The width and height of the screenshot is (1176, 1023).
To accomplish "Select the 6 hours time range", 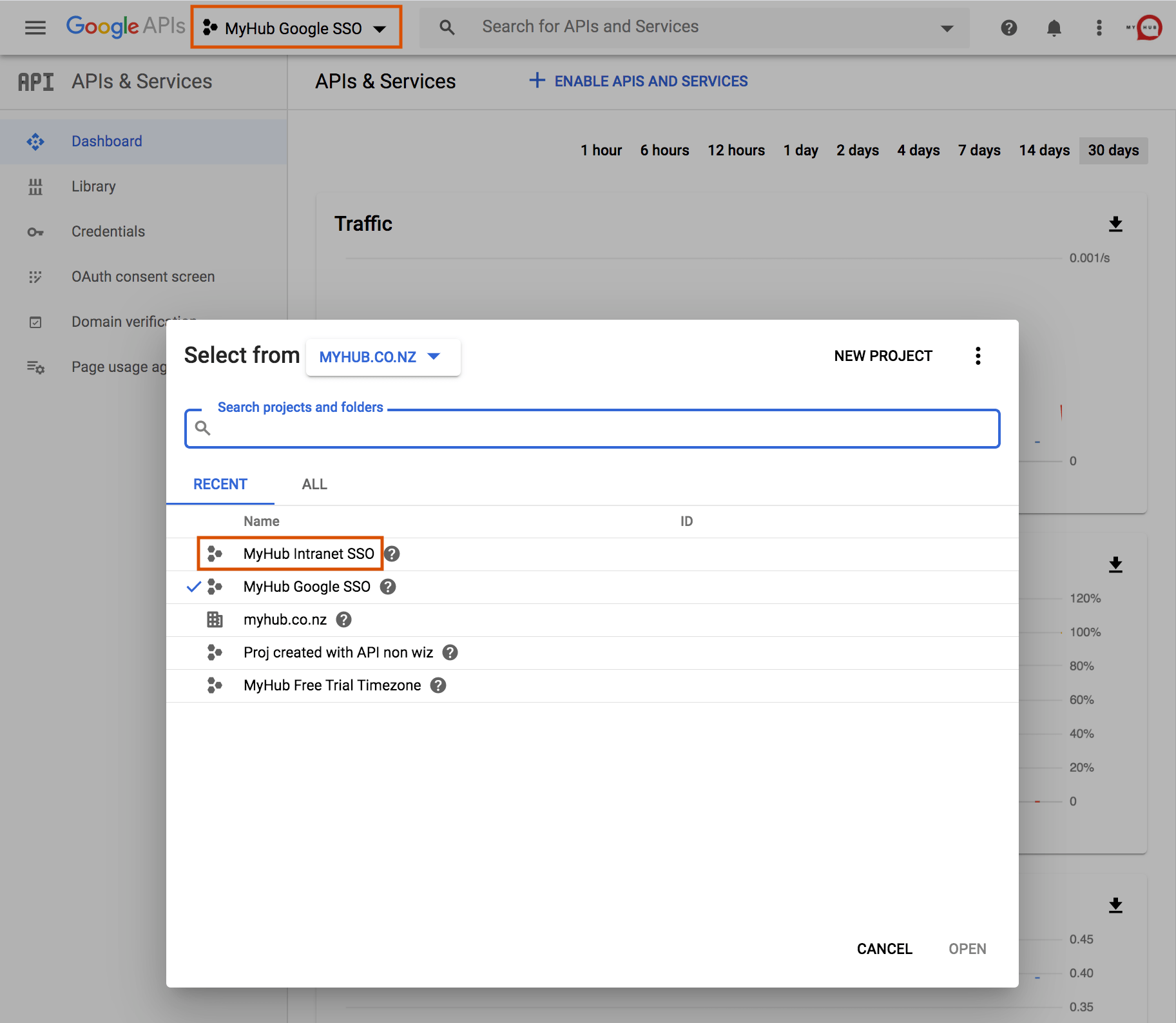I will click(664, 150).
